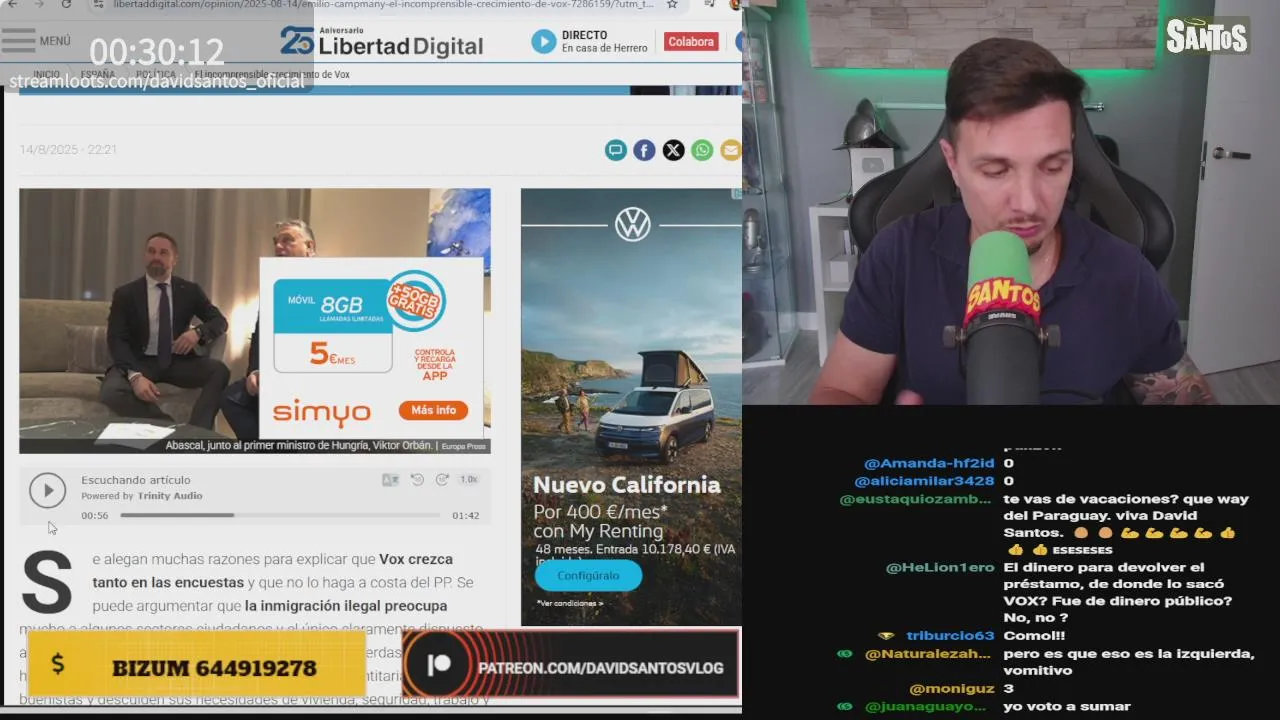Reload the browser page
The height and width of the screenshot is (720, 1280).
pyautogui.click(x=66, y=4)
